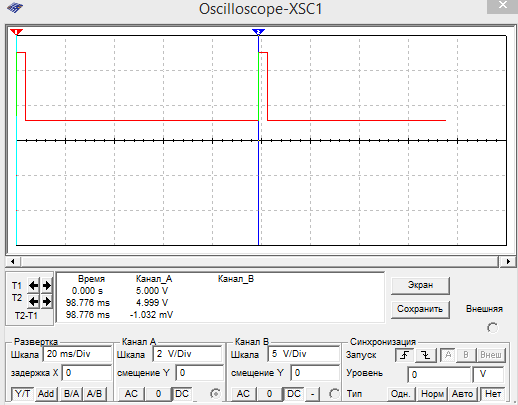
Task: Click the Время column header
Action: point(91,279)
